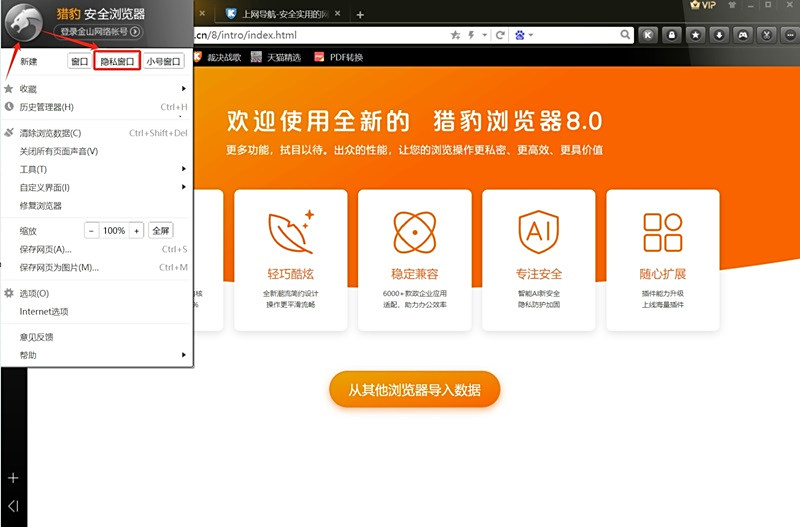Image resolution: width=800 pixels, height=527 pixels.
Task: Click the magnifier search icon
Action: click(624, 35)
